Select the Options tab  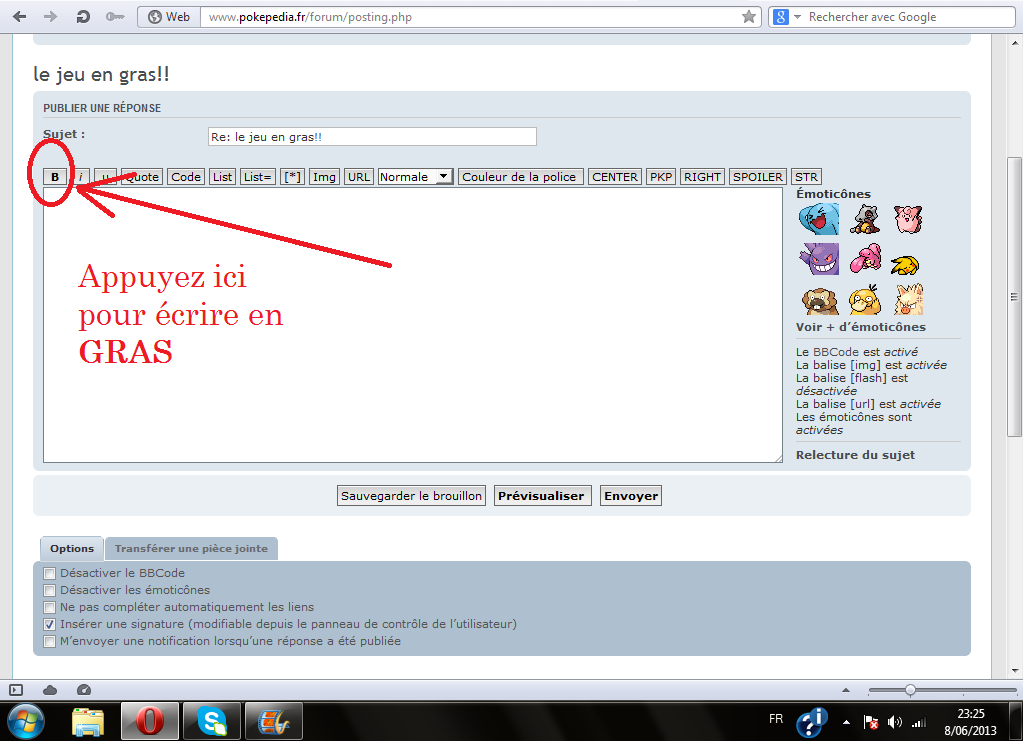(x=72, y=548)
